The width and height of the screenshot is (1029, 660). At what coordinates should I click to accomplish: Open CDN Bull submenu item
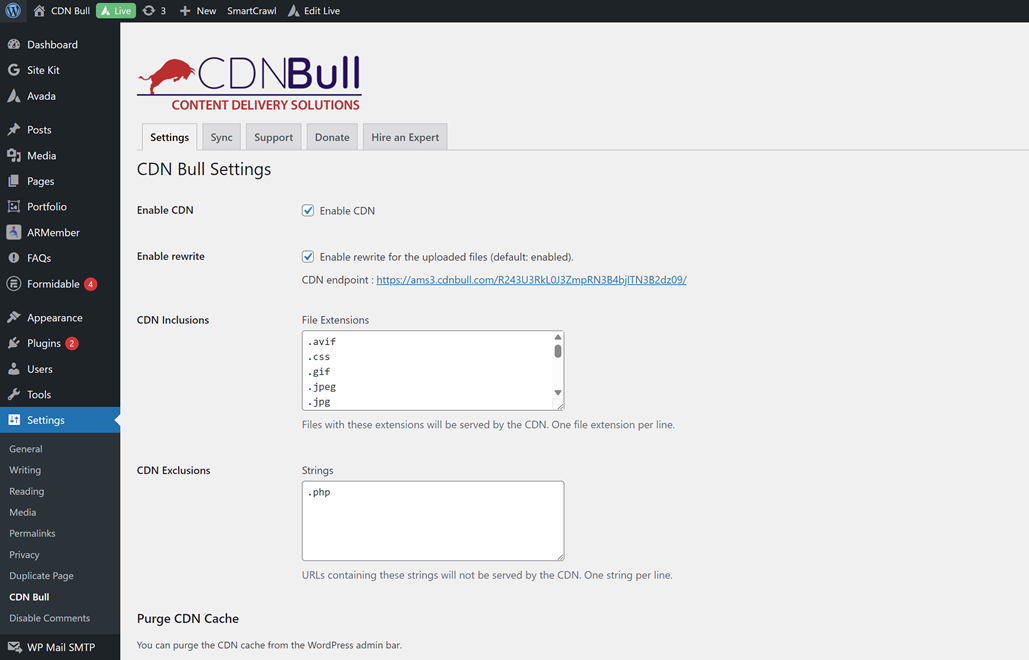(29, 597)
